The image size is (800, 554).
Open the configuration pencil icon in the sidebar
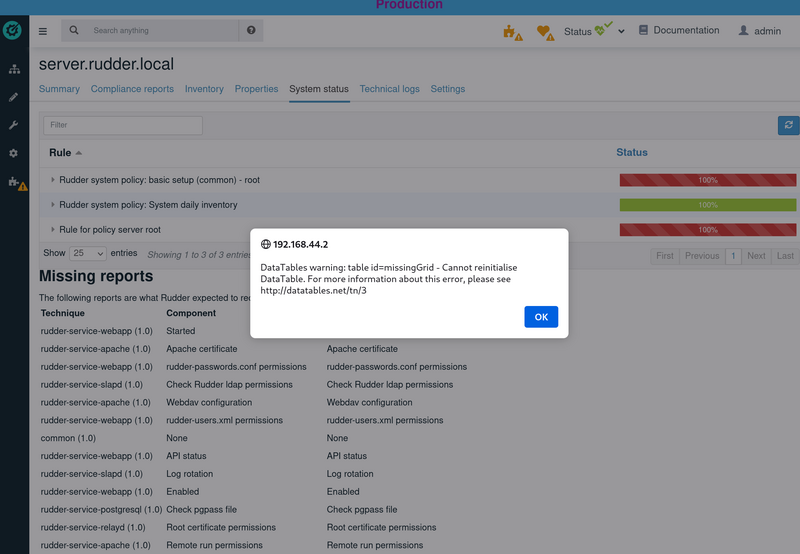tap(14, 97)
